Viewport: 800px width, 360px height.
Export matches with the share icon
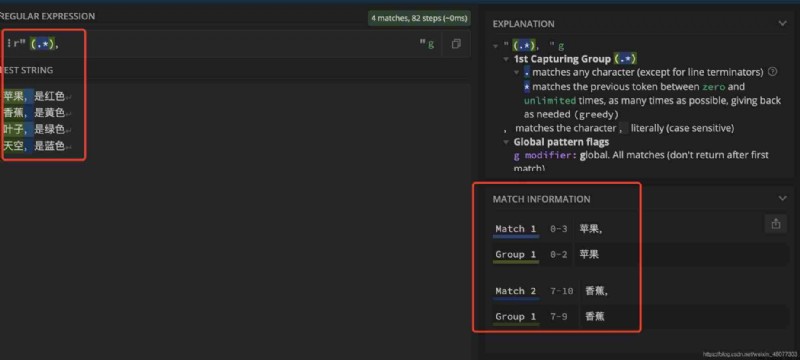[776, 224]
